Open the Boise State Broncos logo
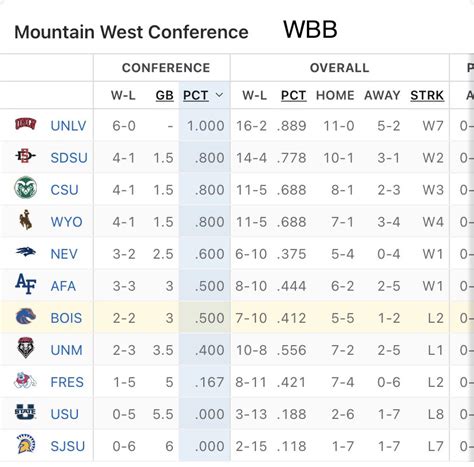 tap(26, 316)
